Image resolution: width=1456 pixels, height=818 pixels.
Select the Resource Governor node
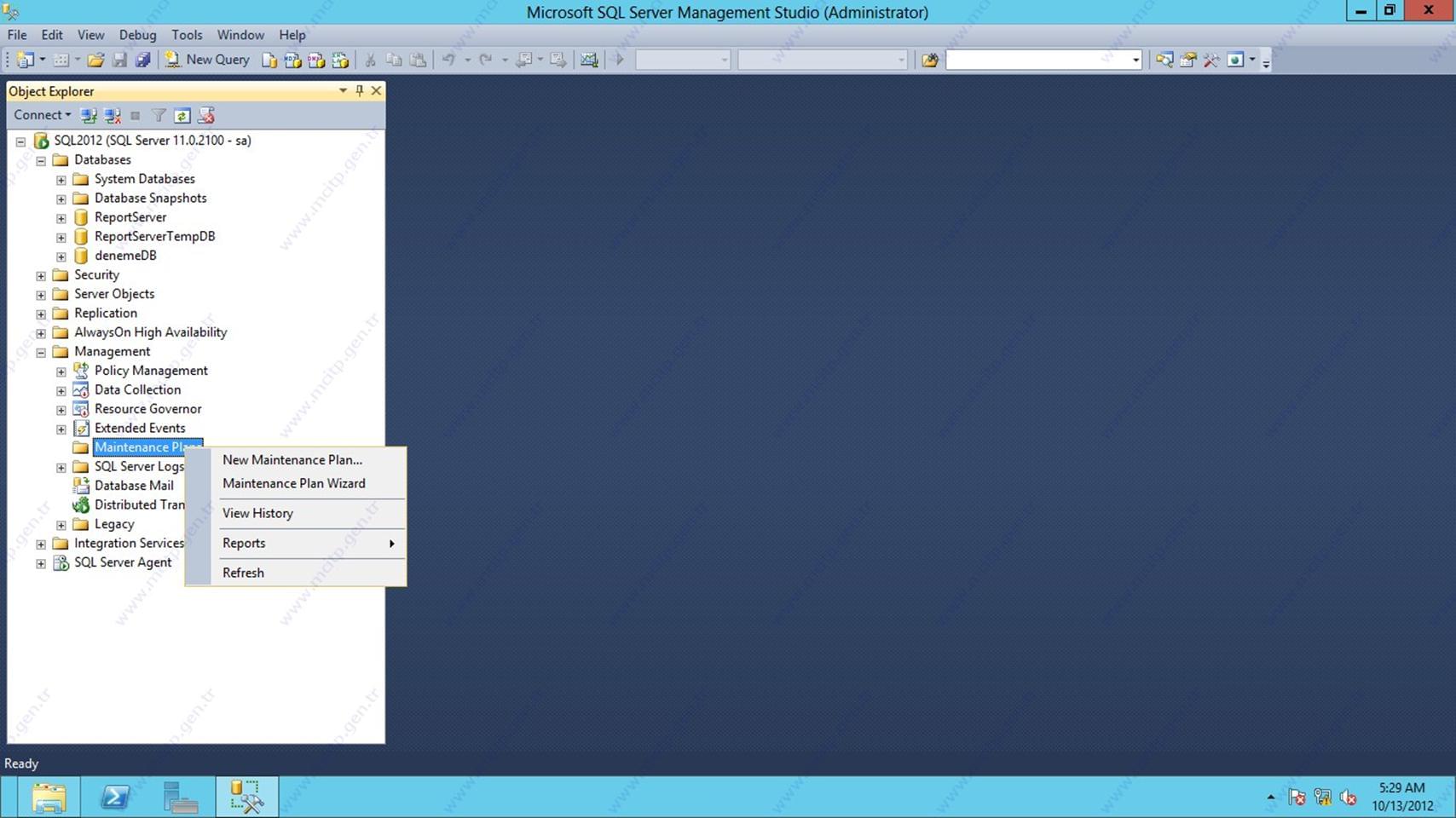tap(148, 409)
